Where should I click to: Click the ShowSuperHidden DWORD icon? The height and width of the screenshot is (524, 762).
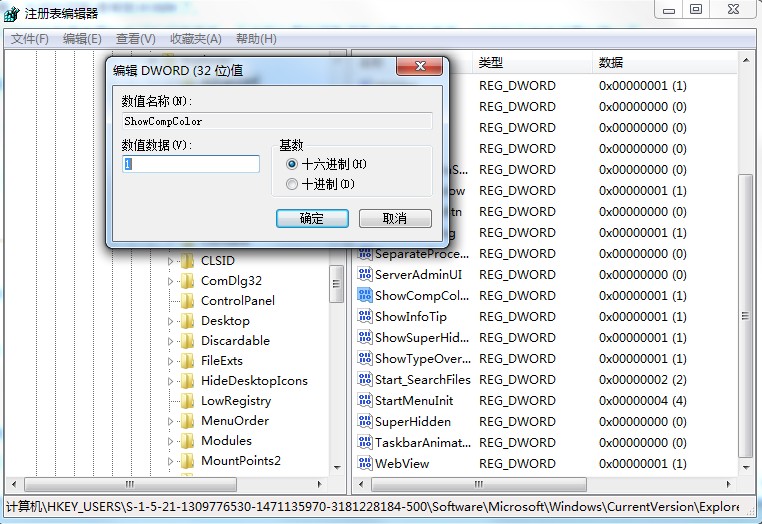pyautogui.click(x=364, y=337)
